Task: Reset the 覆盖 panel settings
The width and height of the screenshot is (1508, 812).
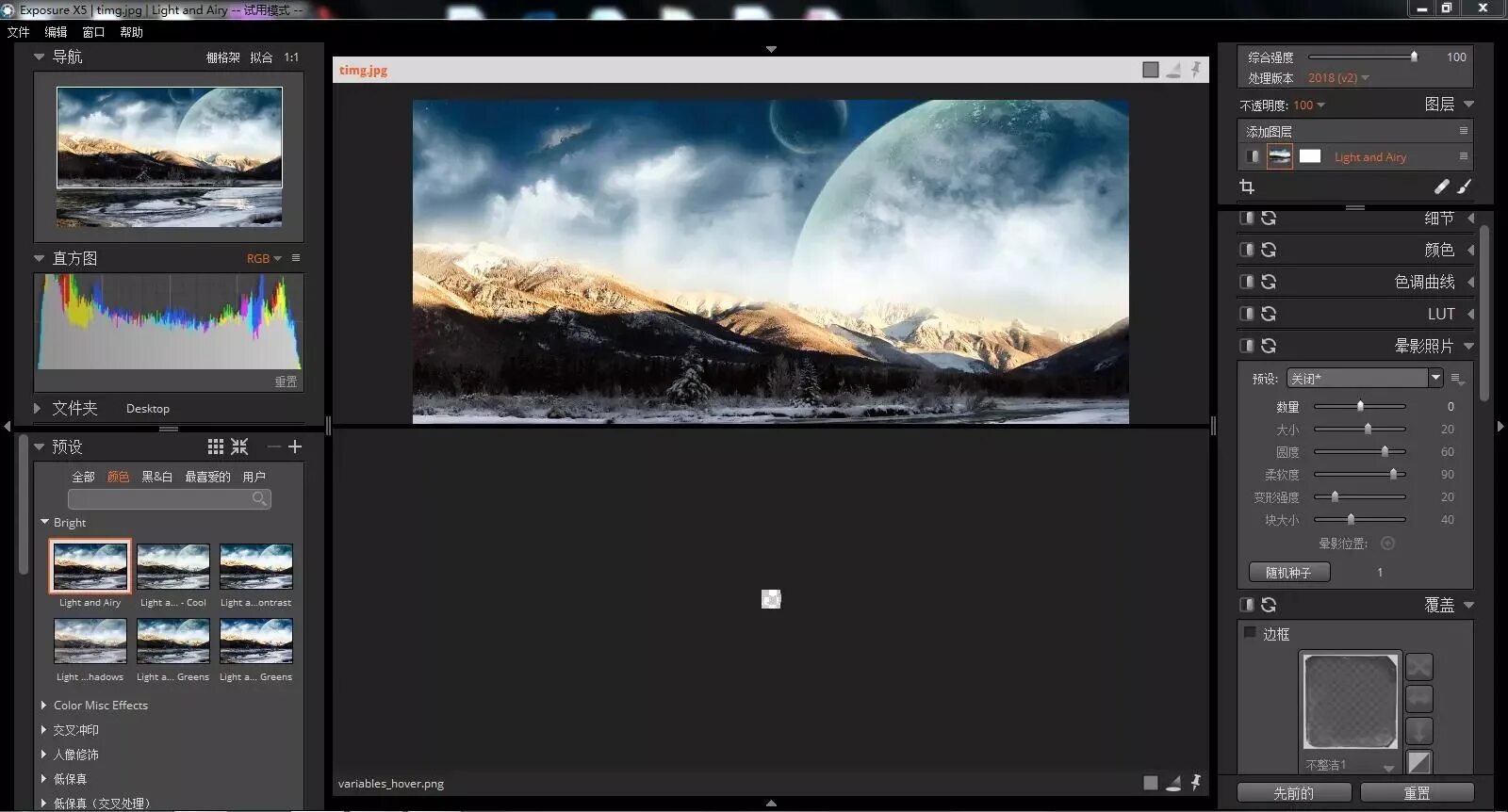Action: pyautogui.click(x=1269, y=605)
